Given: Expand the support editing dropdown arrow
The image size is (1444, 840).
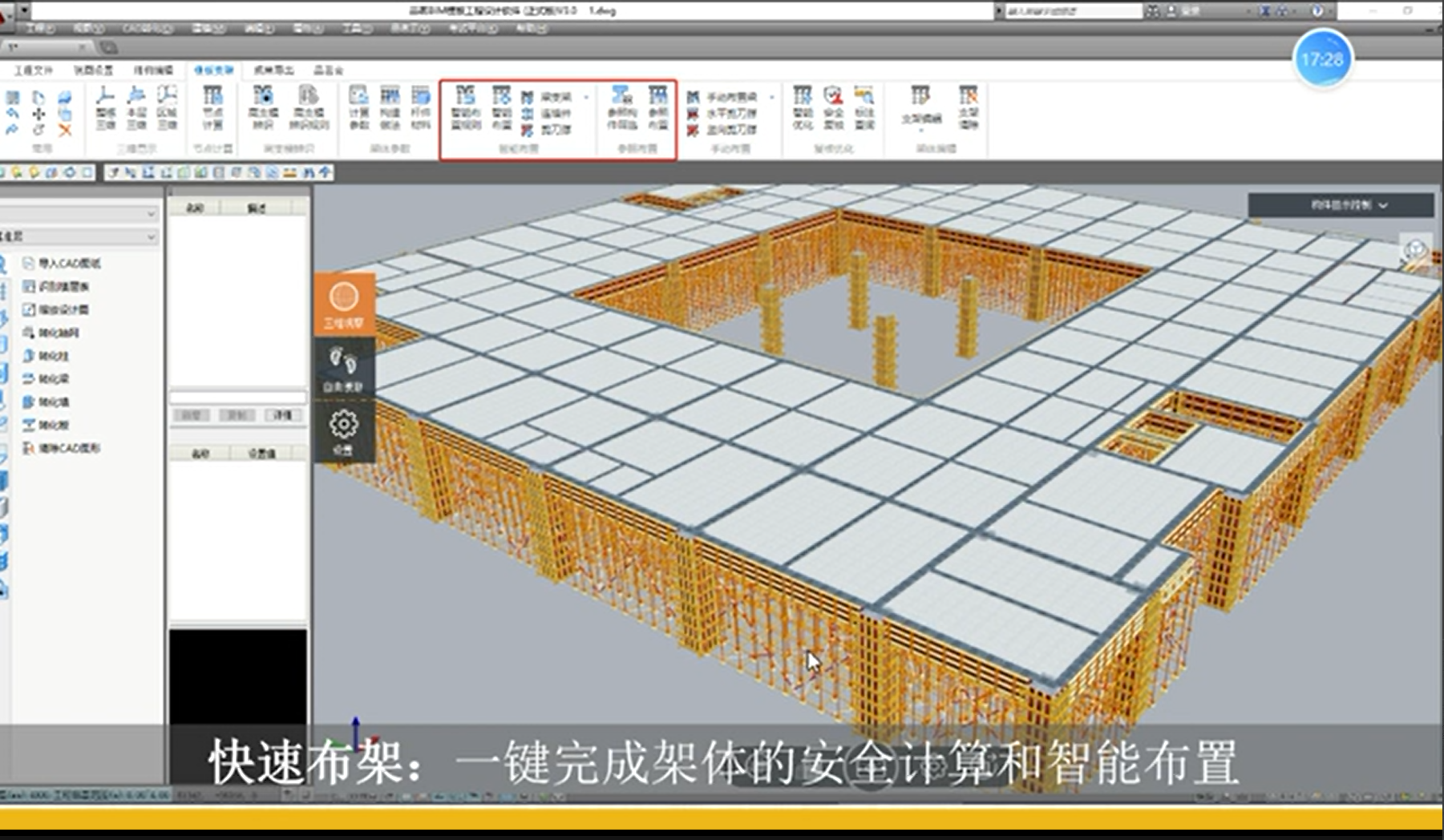Looking at the screenshot, I should pyautogui.click(x=921, y=128).
